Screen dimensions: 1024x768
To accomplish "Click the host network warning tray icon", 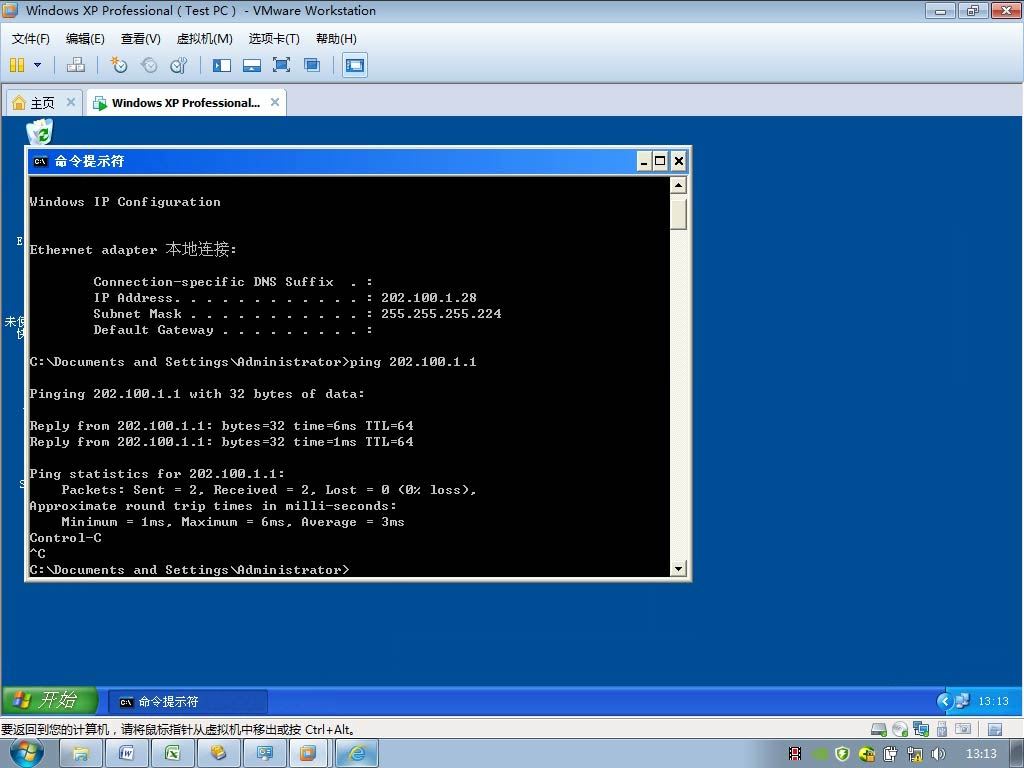I will (915, 754).
